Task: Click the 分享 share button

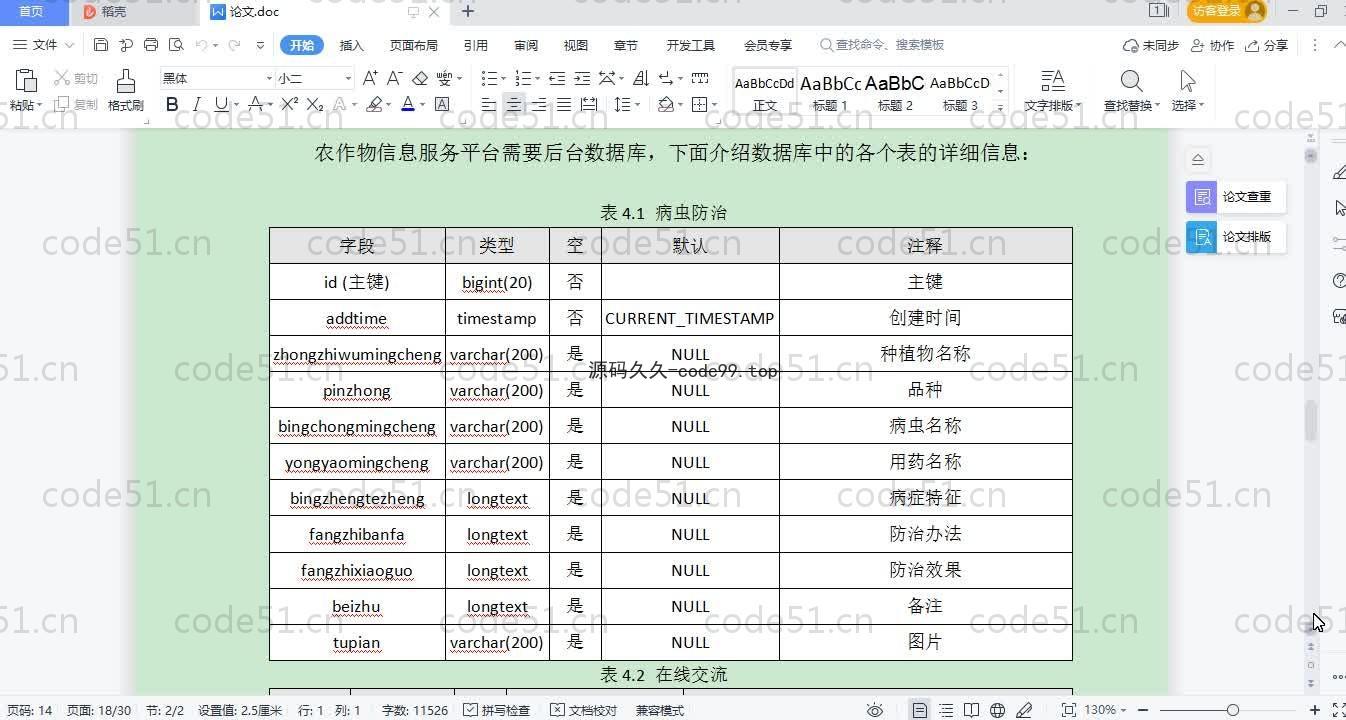Action: tap(1268, 45)
